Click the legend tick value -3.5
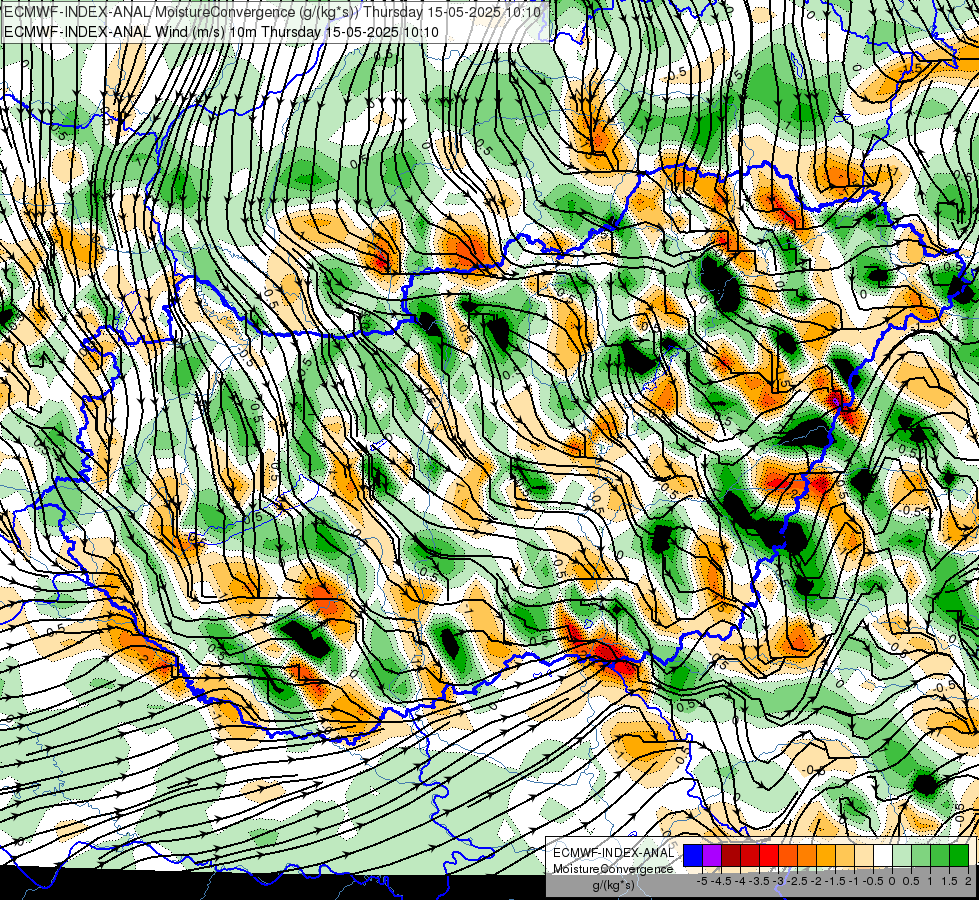Screen dimensions: 979x900 759,881
